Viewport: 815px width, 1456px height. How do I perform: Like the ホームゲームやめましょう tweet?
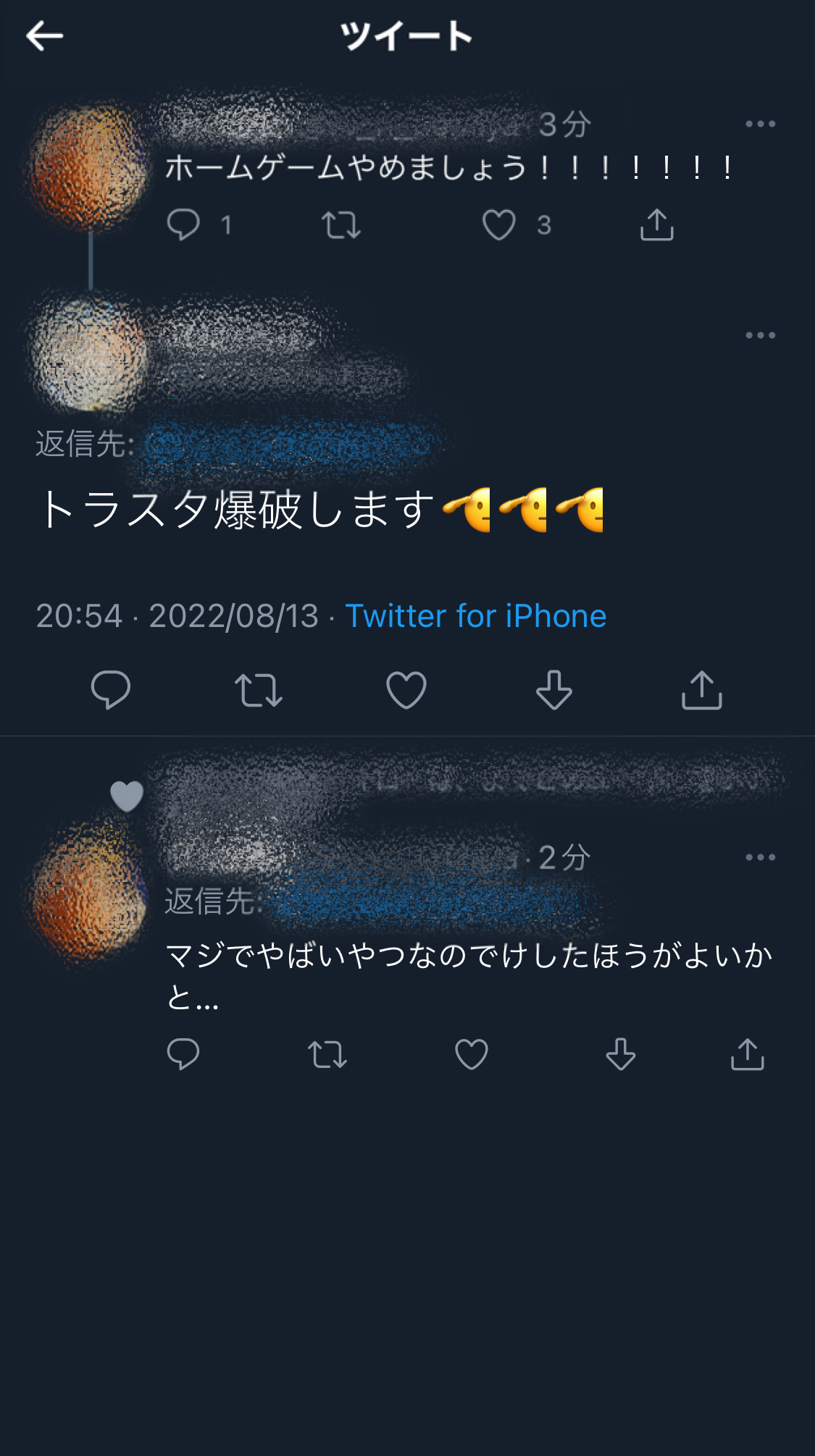(499, 224)
